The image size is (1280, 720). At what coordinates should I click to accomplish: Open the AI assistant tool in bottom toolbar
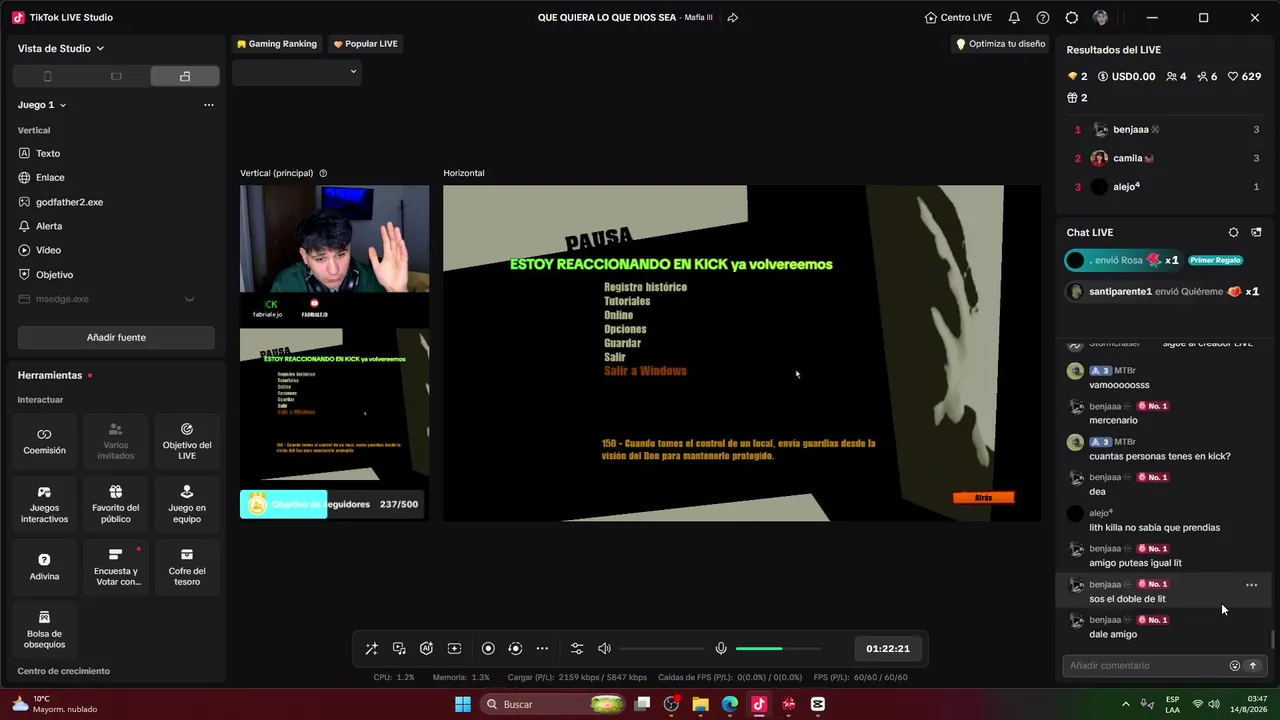426,649
